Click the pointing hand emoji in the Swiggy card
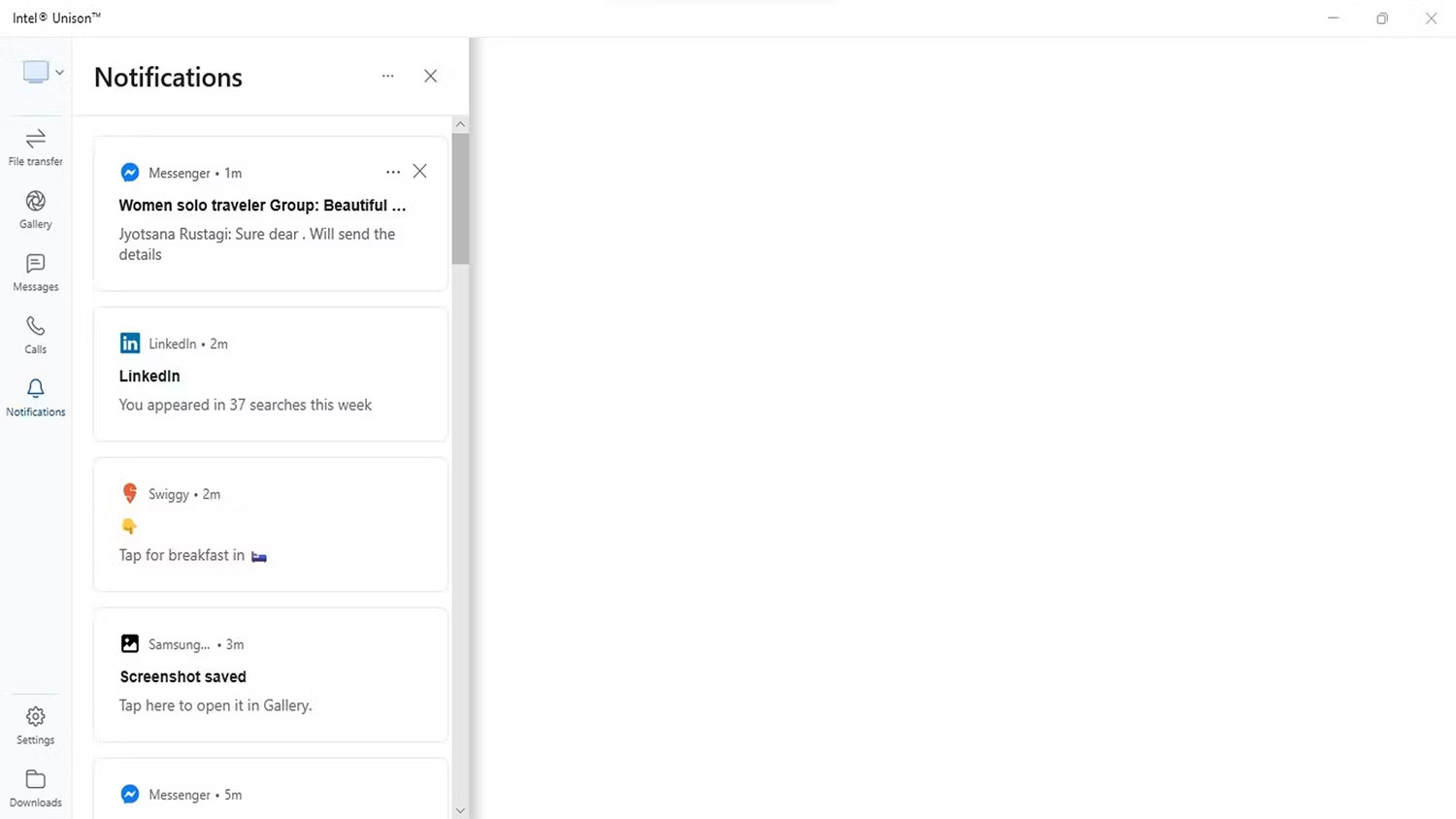Image resolution: width=1456 pixels, height=819 pixels. tap(129, 526)
